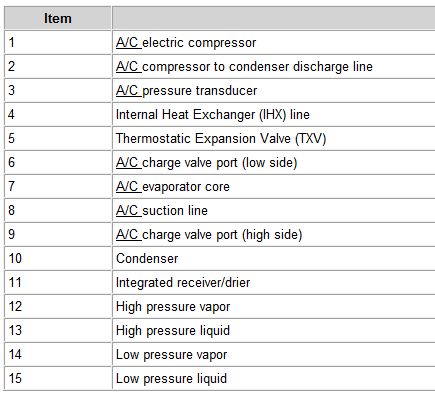This screenshot has height=393, width=435.
Task: Click the Condenser description cell
Action: point(274,259)
